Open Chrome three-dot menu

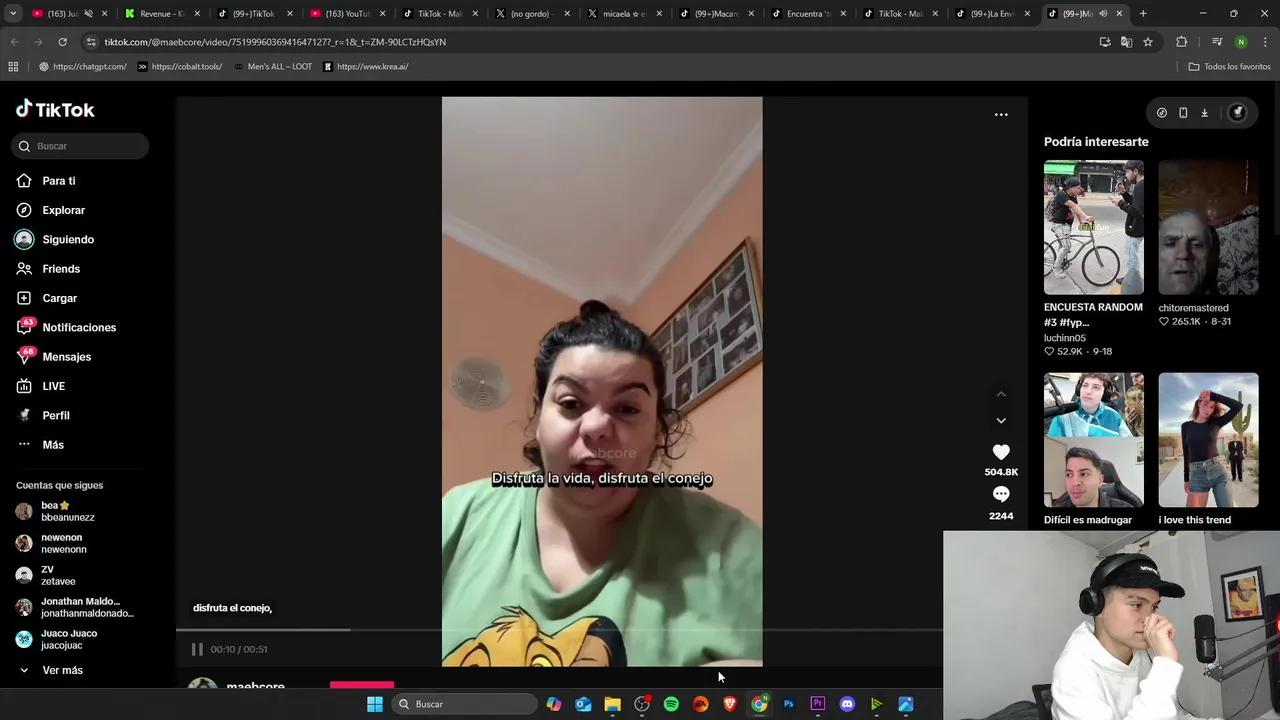tap(1266, 42)
